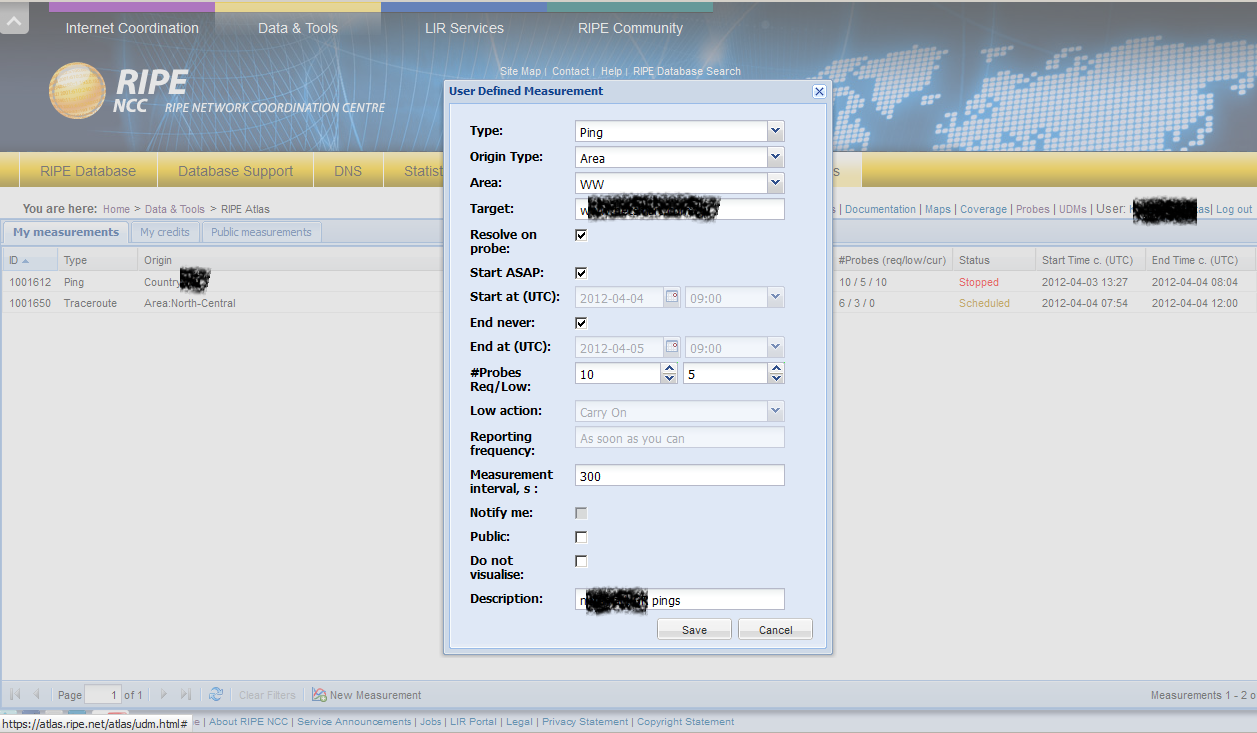The image size is (1257, 733).
Task: Decrease the requested probes count
Action: click(669, 378)
